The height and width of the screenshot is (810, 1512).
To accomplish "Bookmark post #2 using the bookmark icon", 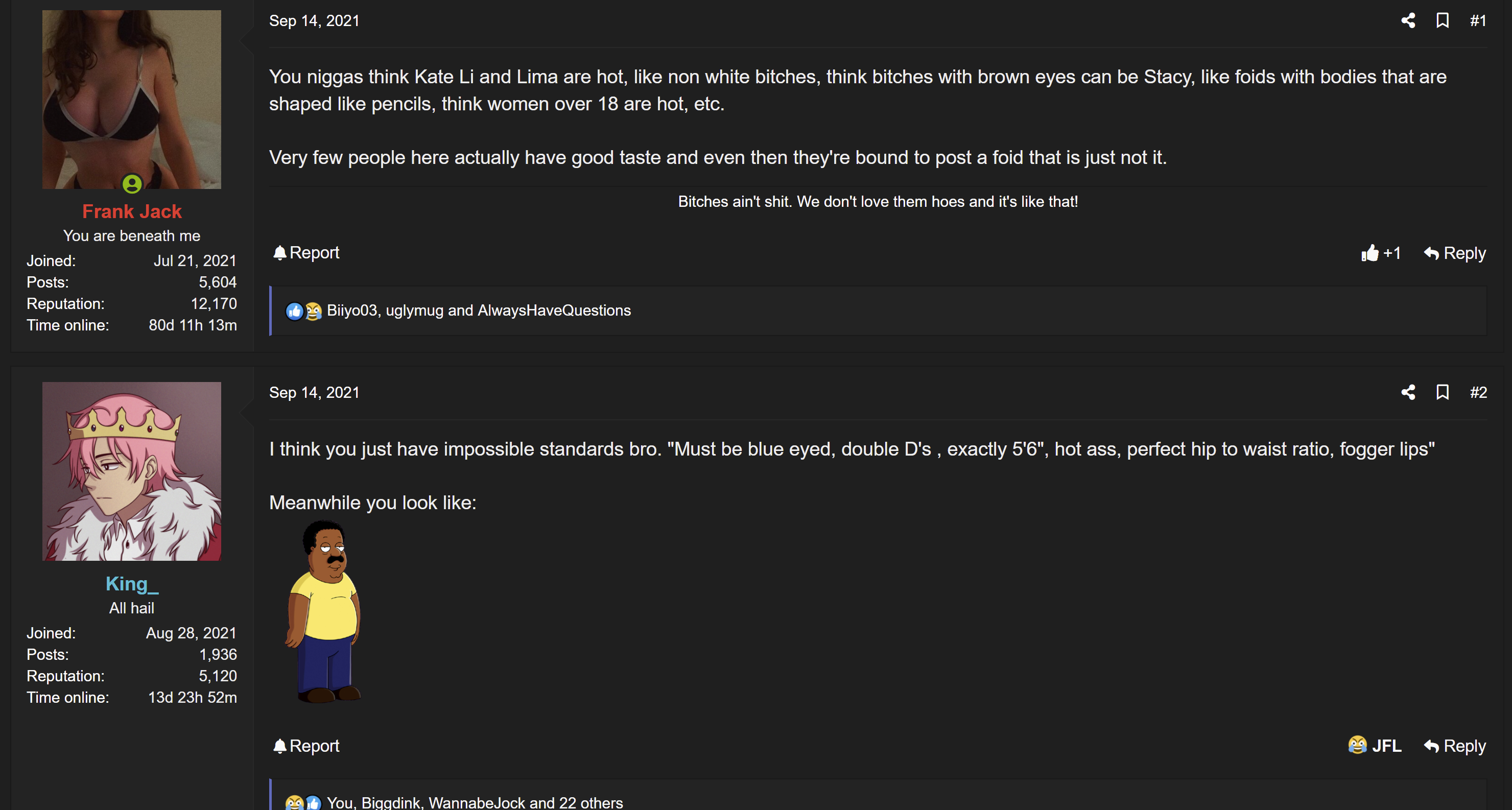I will point(1442,392).
